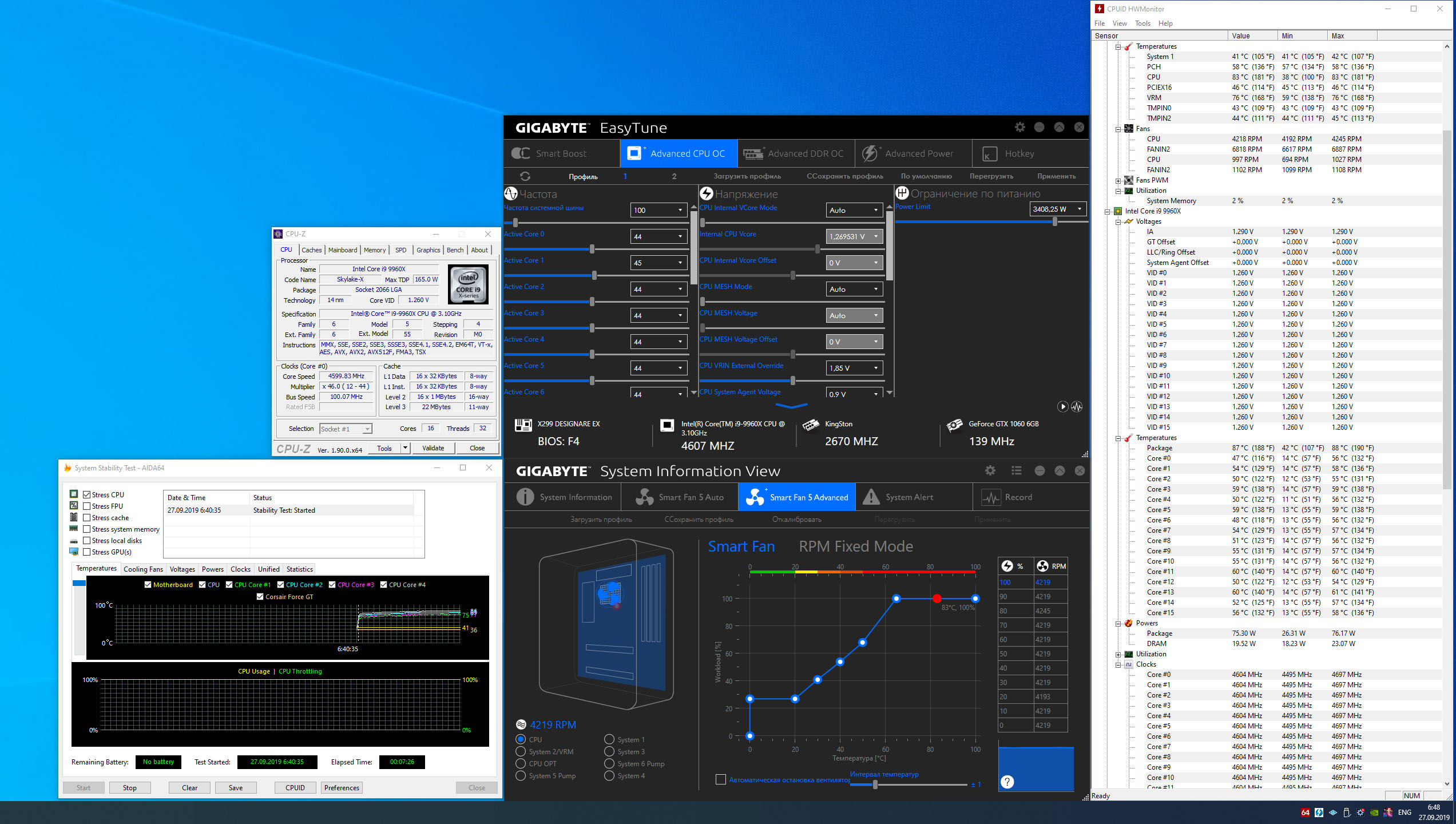Open System Alert warning icon tab
This screenshot has width=1456, height=824.
[x=871, y=497]
